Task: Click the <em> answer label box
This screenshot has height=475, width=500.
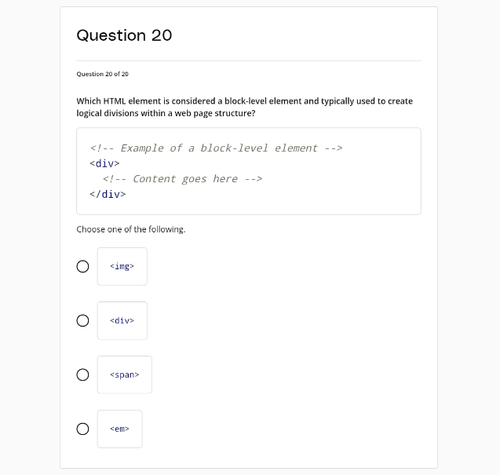Action: click(120, 429)
